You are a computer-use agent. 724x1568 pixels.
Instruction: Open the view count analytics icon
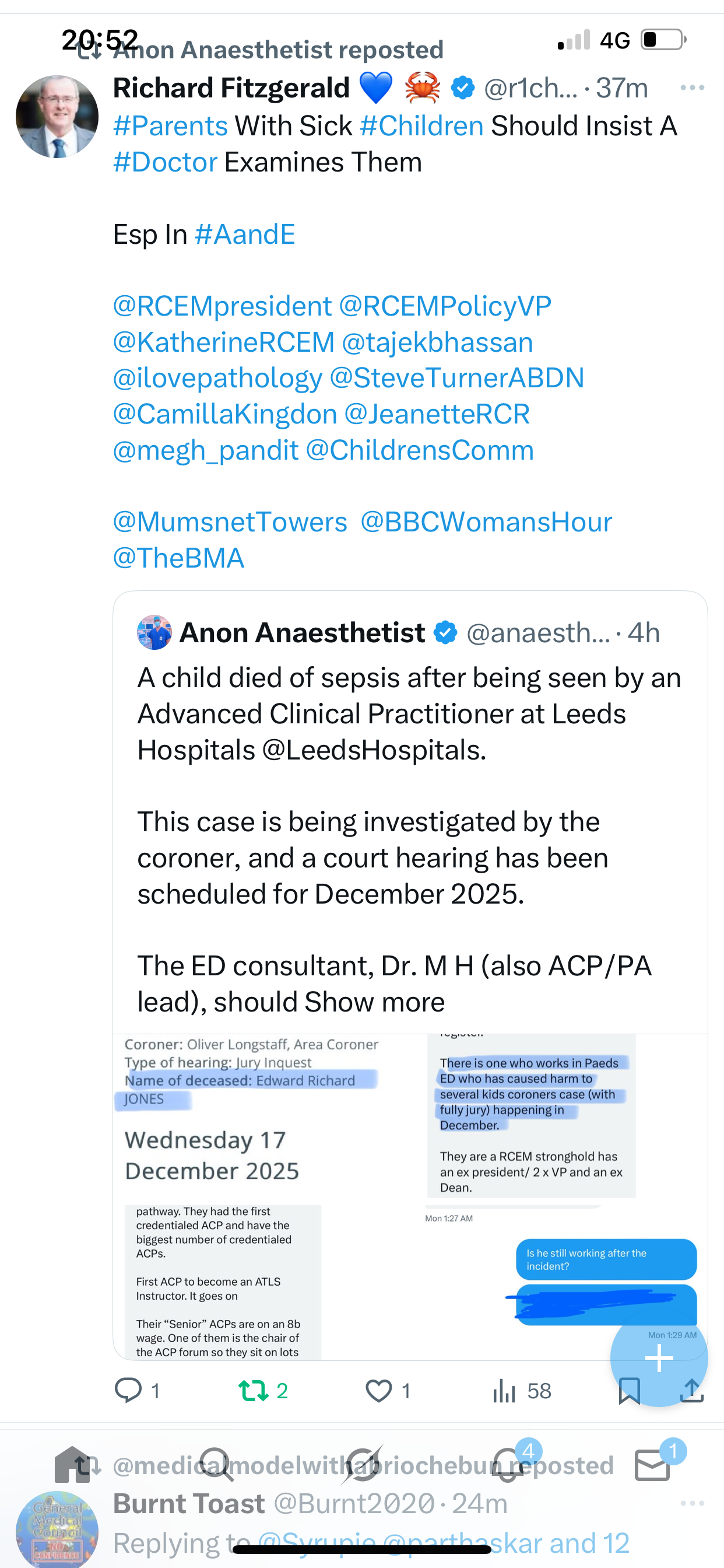click(x=504, y=1391)
